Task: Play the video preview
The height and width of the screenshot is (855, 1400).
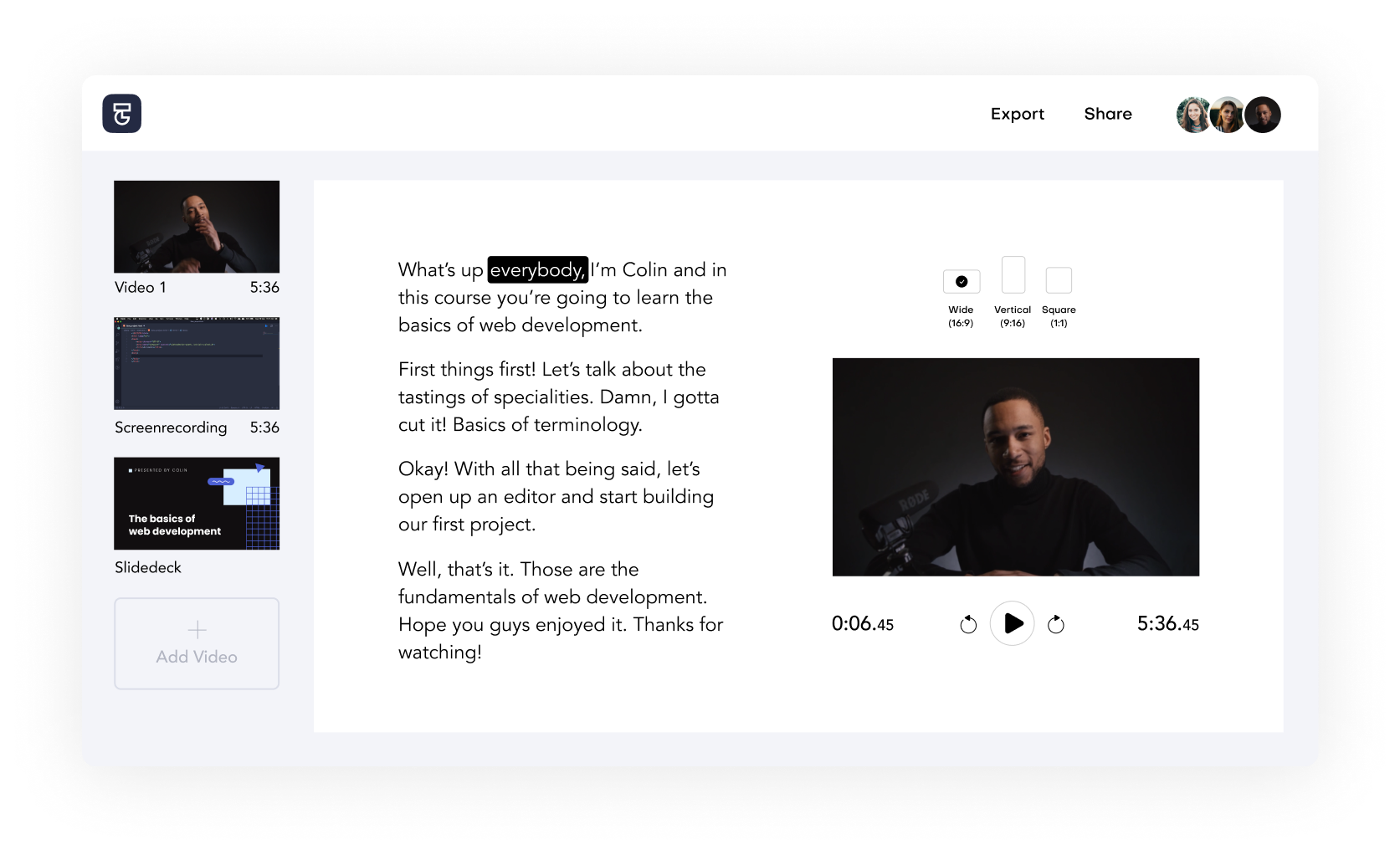Action: pos(1013,623)
